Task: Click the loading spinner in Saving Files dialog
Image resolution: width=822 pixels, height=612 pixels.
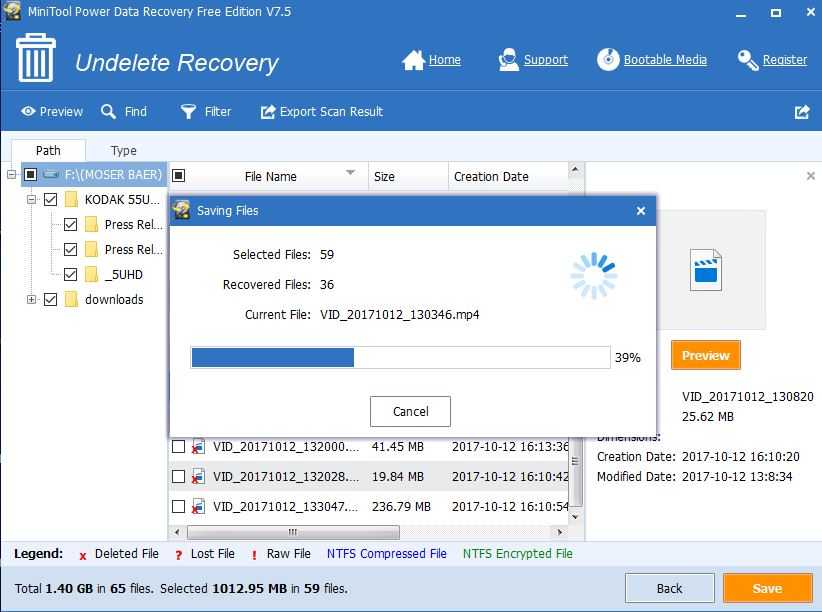Action: point(593,276)
